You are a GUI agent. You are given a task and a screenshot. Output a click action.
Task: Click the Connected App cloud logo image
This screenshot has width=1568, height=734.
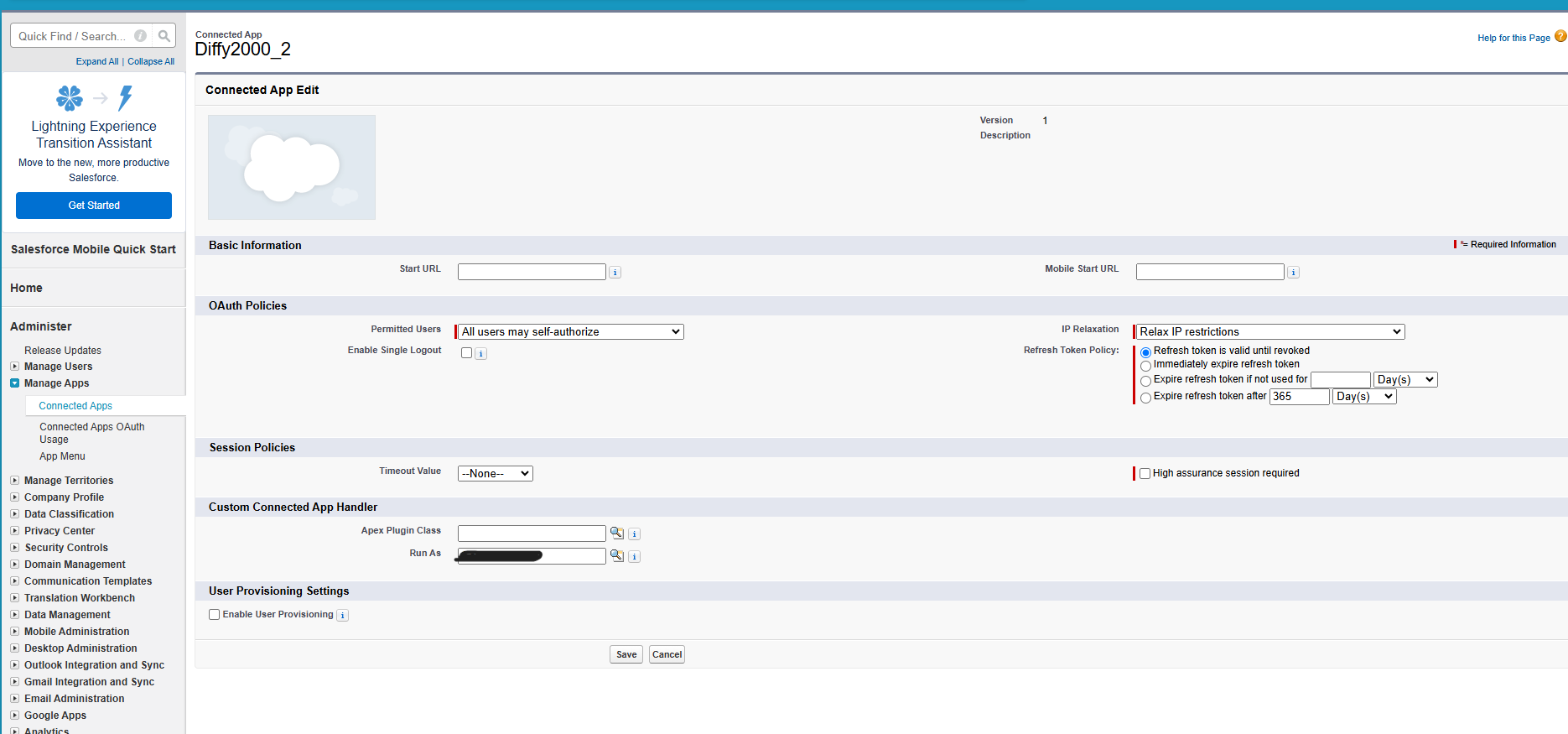[x=292, y=167]
